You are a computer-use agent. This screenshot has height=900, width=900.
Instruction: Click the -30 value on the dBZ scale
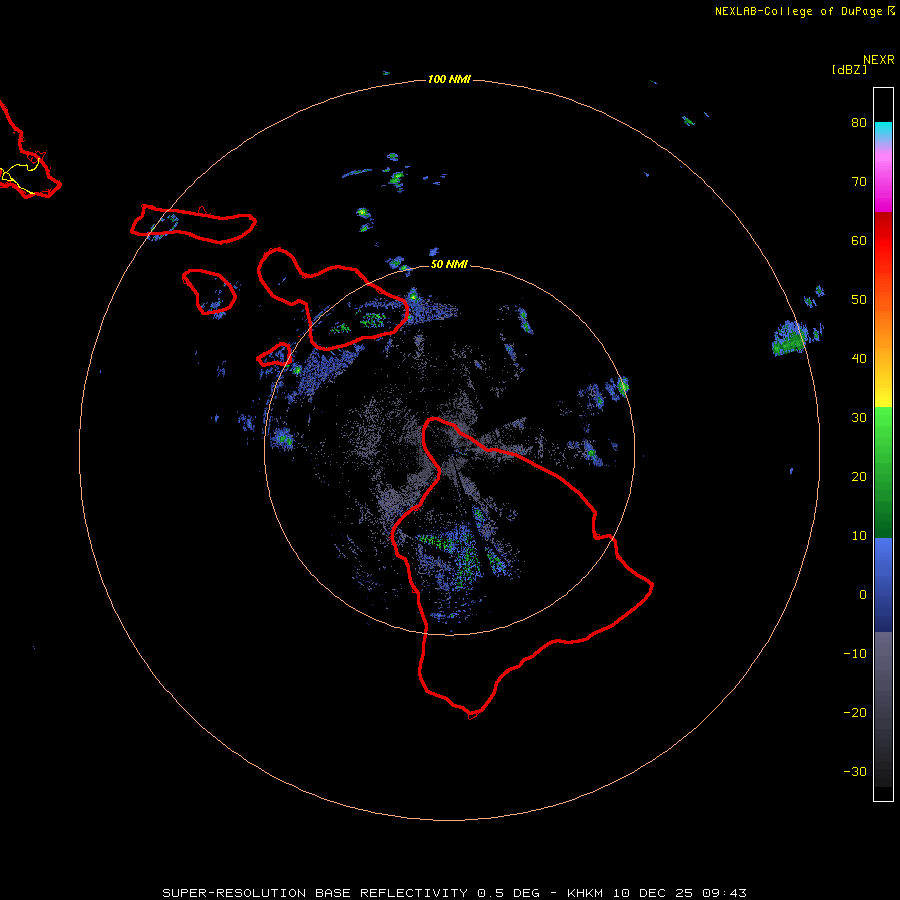(x=855, y=772)
